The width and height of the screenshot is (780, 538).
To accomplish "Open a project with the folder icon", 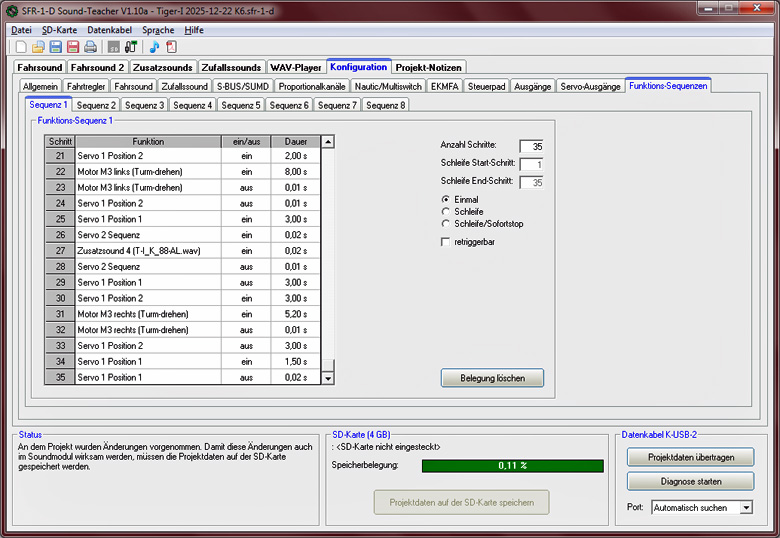I will point(38,47).
